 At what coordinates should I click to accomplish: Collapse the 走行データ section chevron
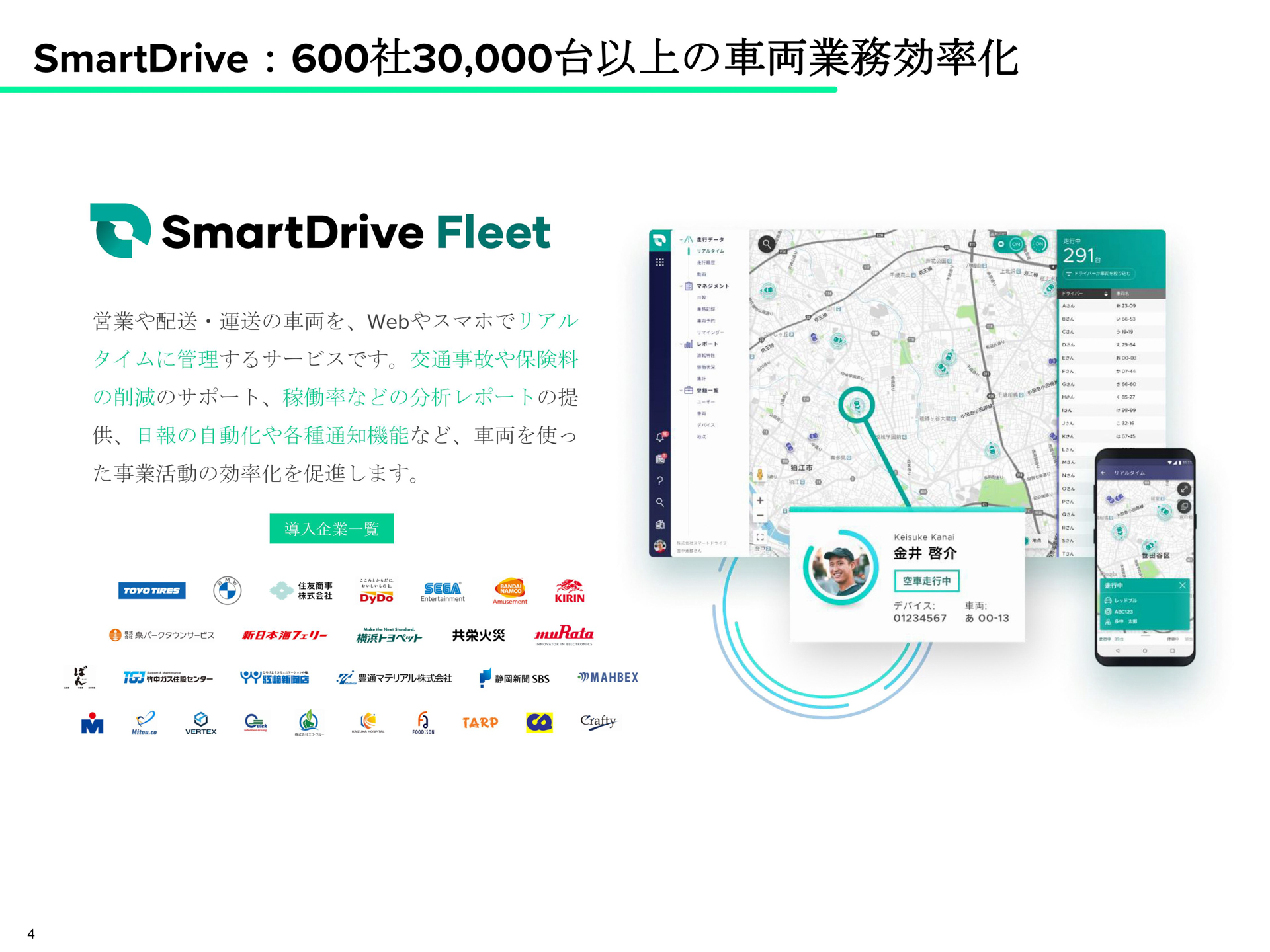coord(681,239)
